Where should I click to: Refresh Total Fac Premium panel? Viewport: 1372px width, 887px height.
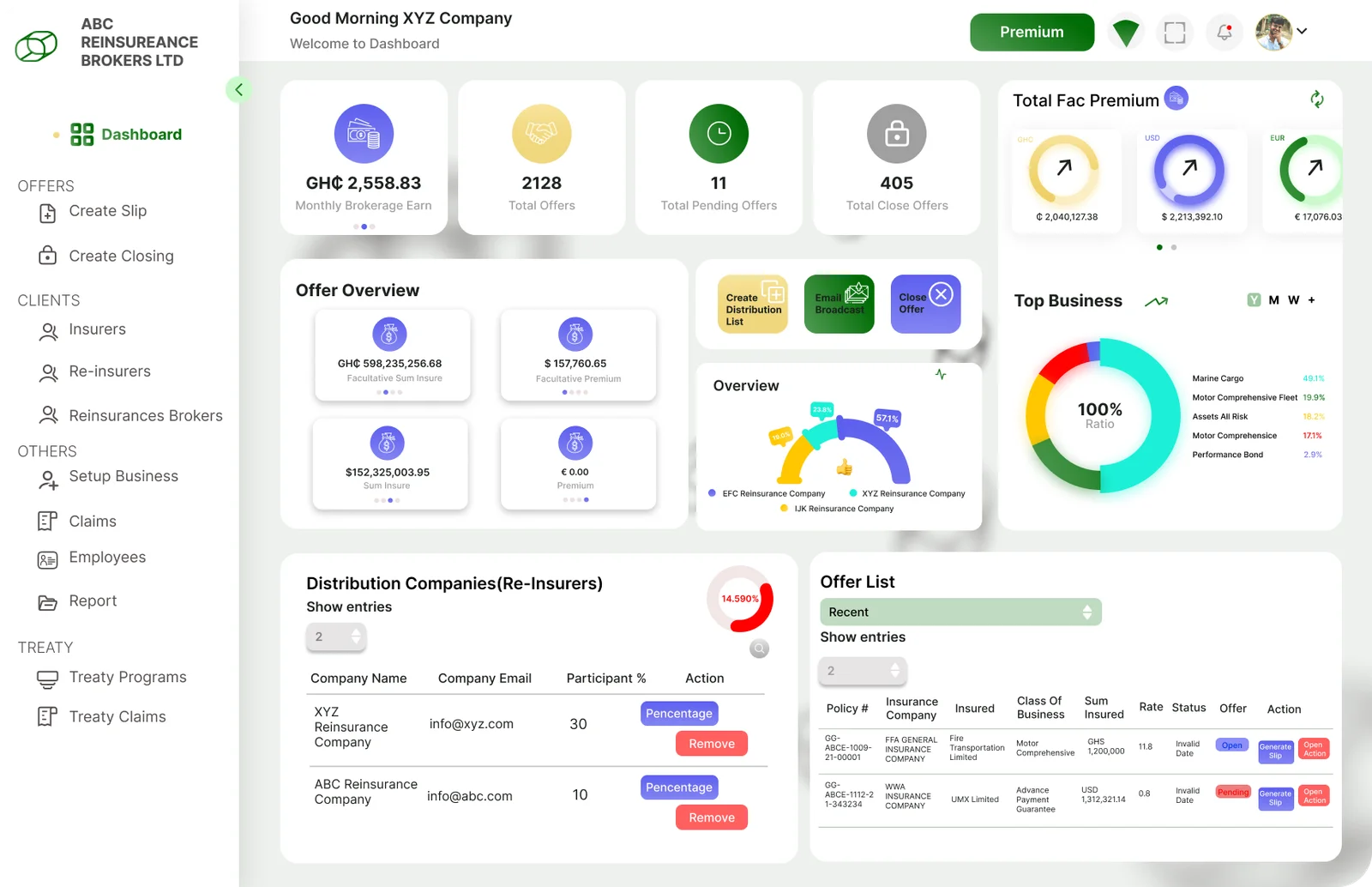(x=1317, y=100)
